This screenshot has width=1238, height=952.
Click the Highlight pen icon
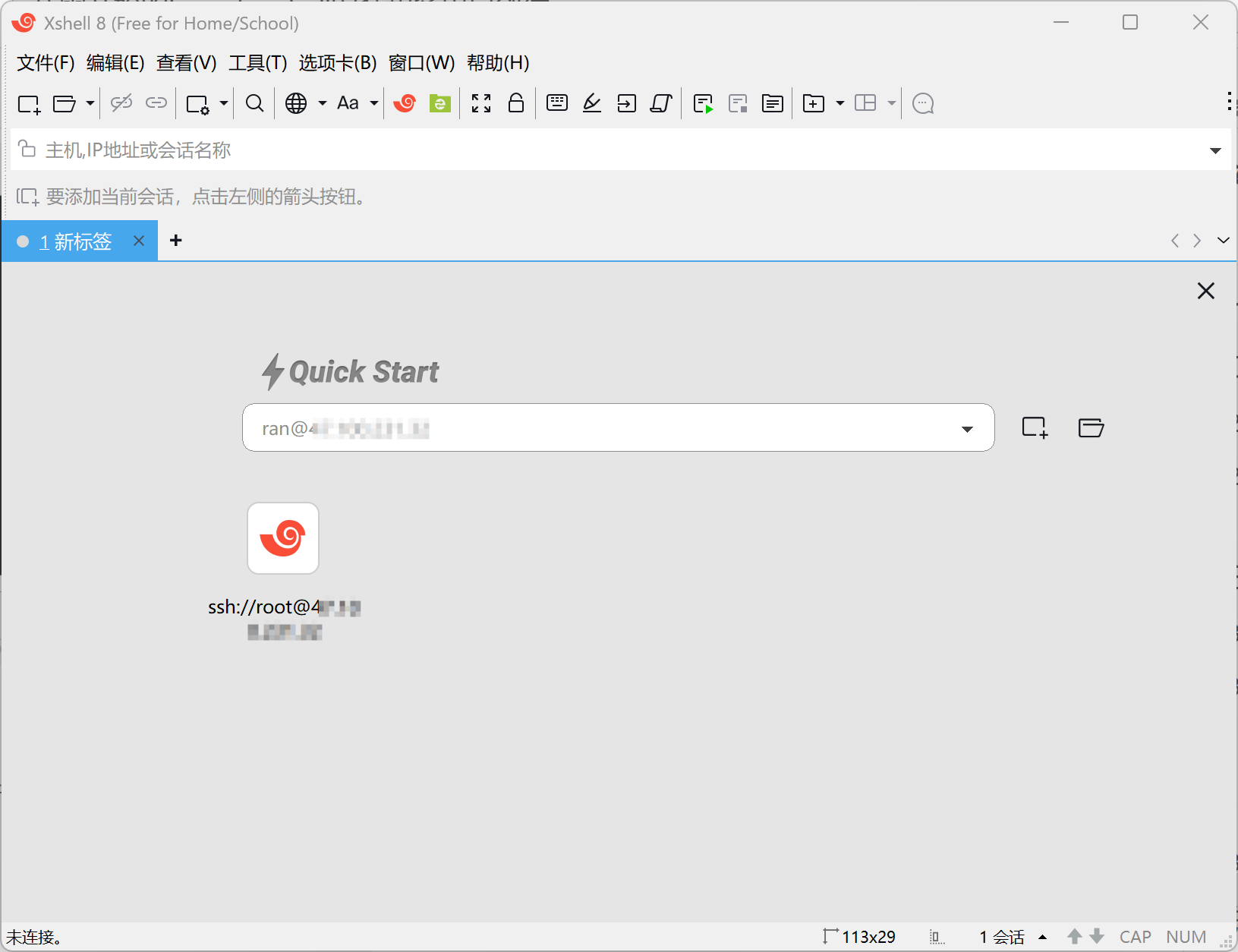point(592,103)
